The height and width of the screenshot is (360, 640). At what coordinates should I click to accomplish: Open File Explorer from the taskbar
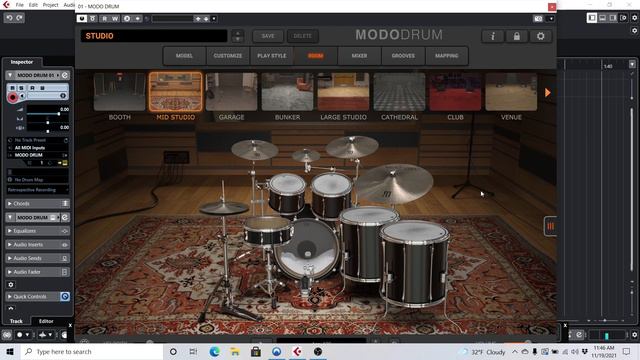tap(235, 351)
